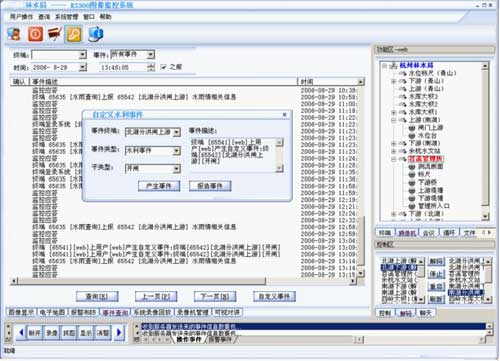Click the 自定义事件 button

274,296
